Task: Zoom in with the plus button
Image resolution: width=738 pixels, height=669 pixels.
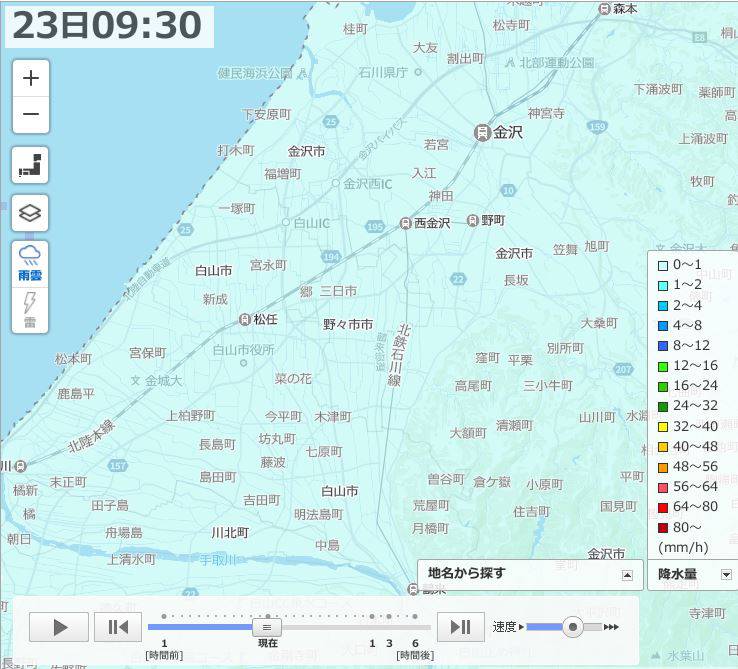Action: (x=31, y=78)
